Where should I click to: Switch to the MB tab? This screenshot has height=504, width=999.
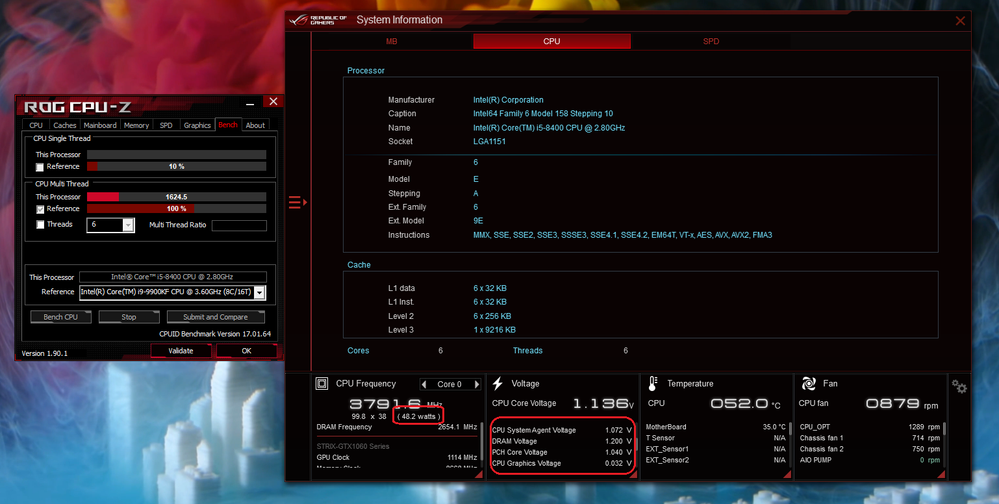[391, 41]
